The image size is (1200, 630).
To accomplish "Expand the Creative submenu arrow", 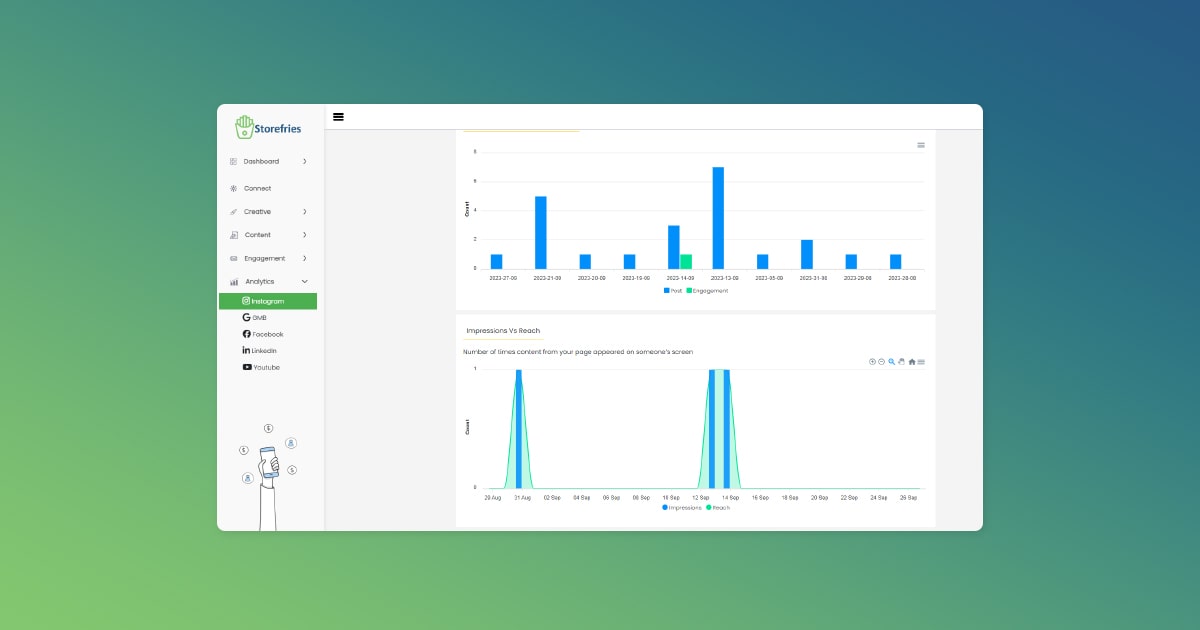I will pos(304,212).
